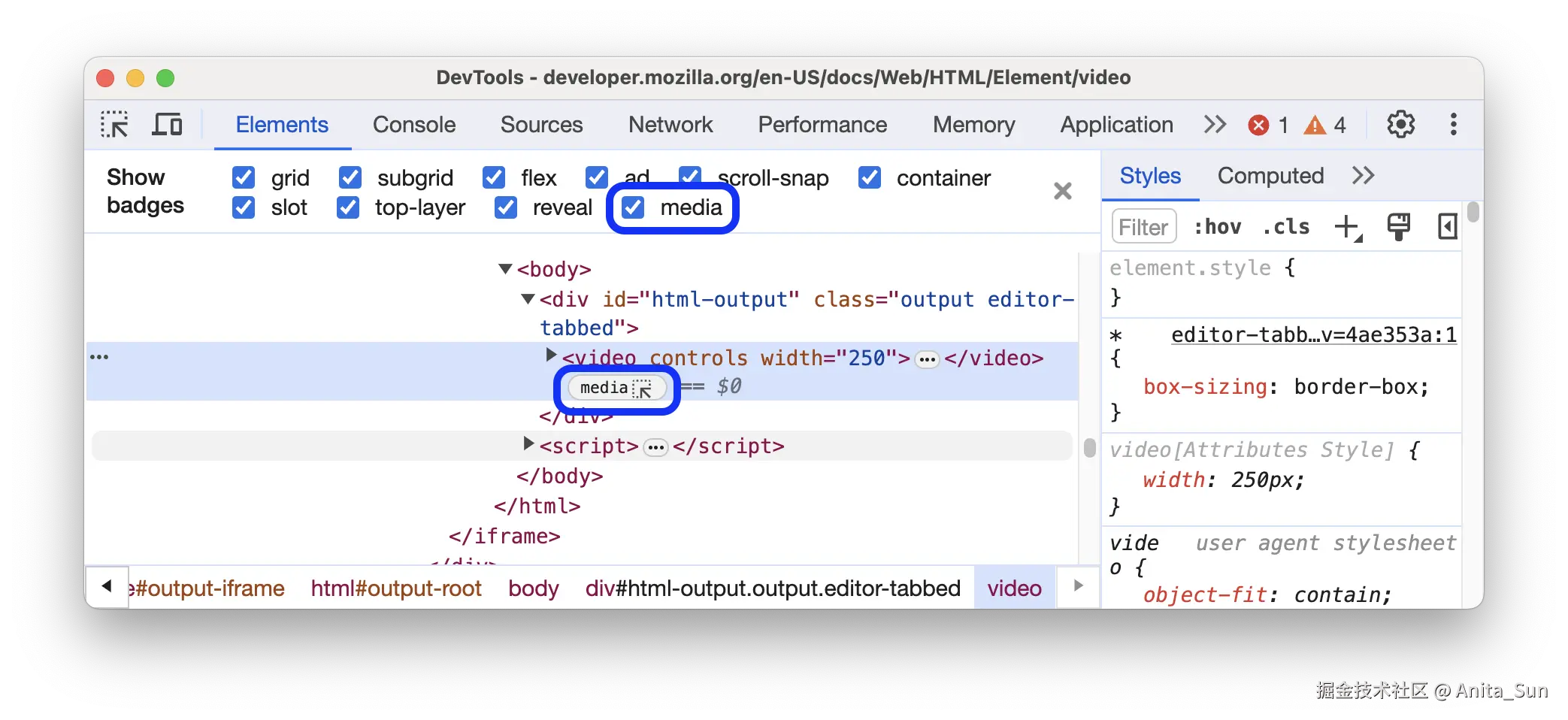Image resolution: width=1568 pixels, height=720 pixels.
Task: Expand the script element ellipsis
Action: tap(656, 447)
